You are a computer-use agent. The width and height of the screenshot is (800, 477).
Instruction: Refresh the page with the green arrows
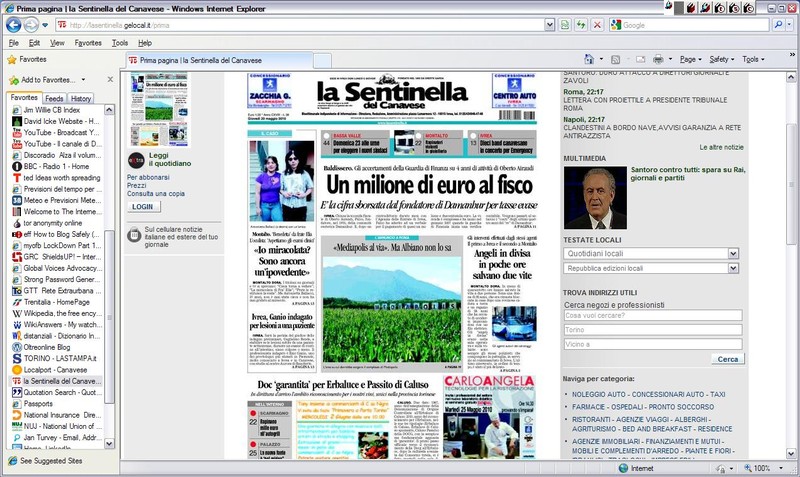pyautogui.click(x=581, y=25)
